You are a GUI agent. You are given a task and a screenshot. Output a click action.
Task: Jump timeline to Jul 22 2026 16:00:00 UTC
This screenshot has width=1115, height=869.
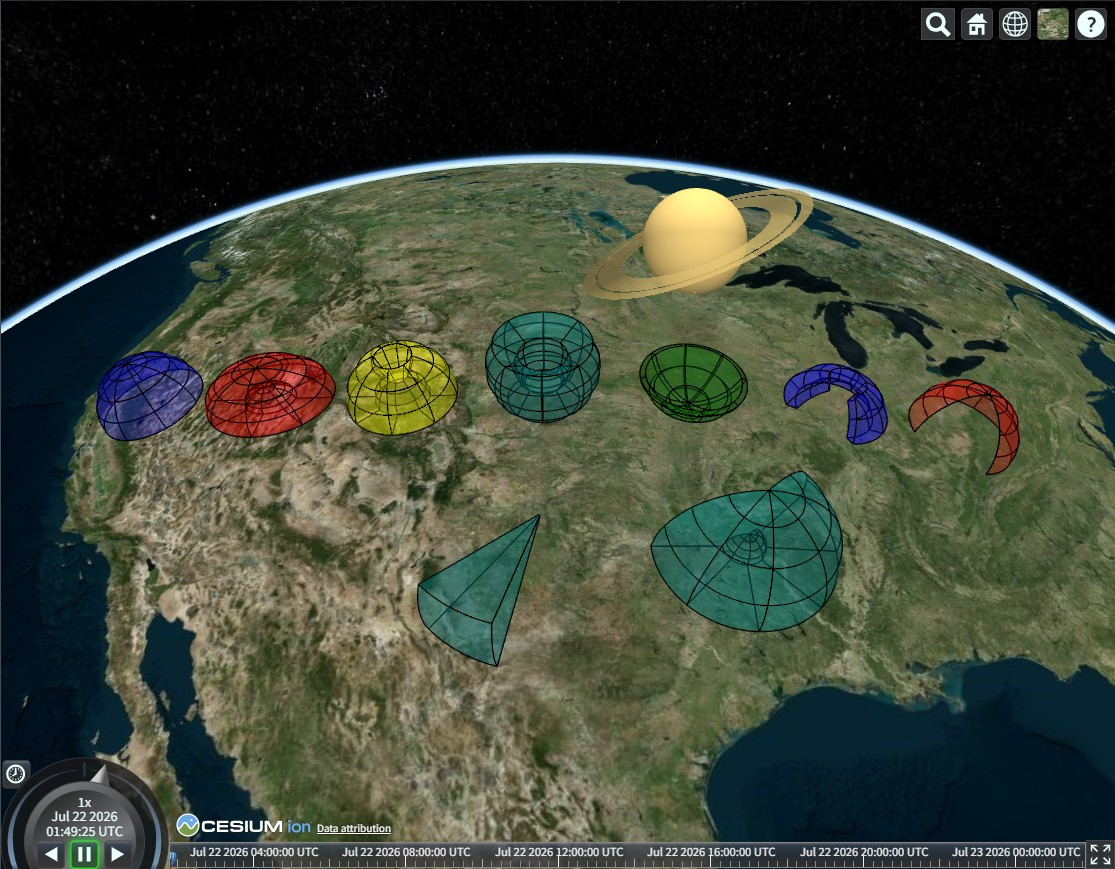[x=711, y=851]
